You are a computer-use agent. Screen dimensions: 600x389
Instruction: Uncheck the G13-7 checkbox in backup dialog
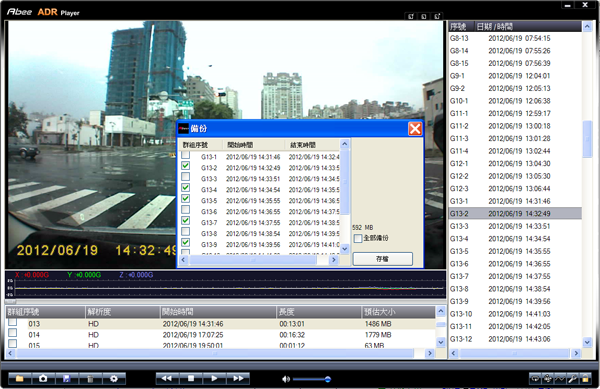click(x=186, y=220)
